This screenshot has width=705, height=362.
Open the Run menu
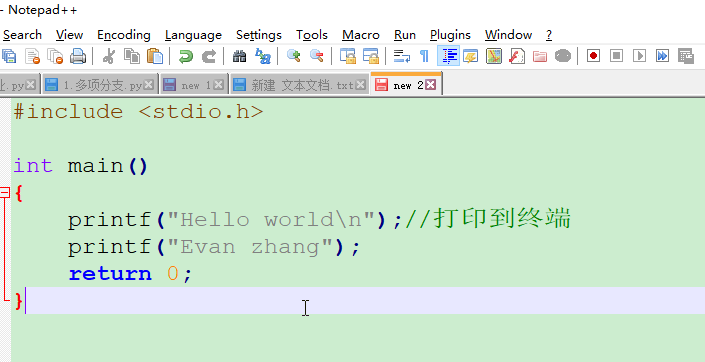(x=405, y=35)
